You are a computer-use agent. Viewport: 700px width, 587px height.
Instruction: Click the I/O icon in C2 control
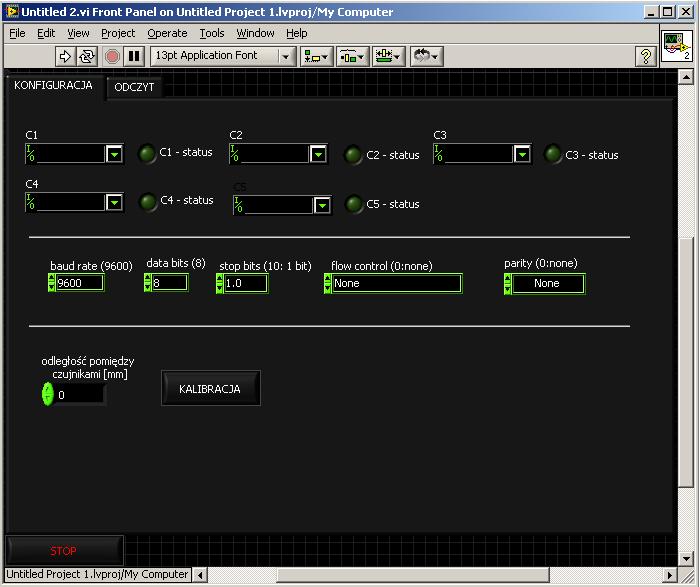pyautogui.click(x=234, y=154)
